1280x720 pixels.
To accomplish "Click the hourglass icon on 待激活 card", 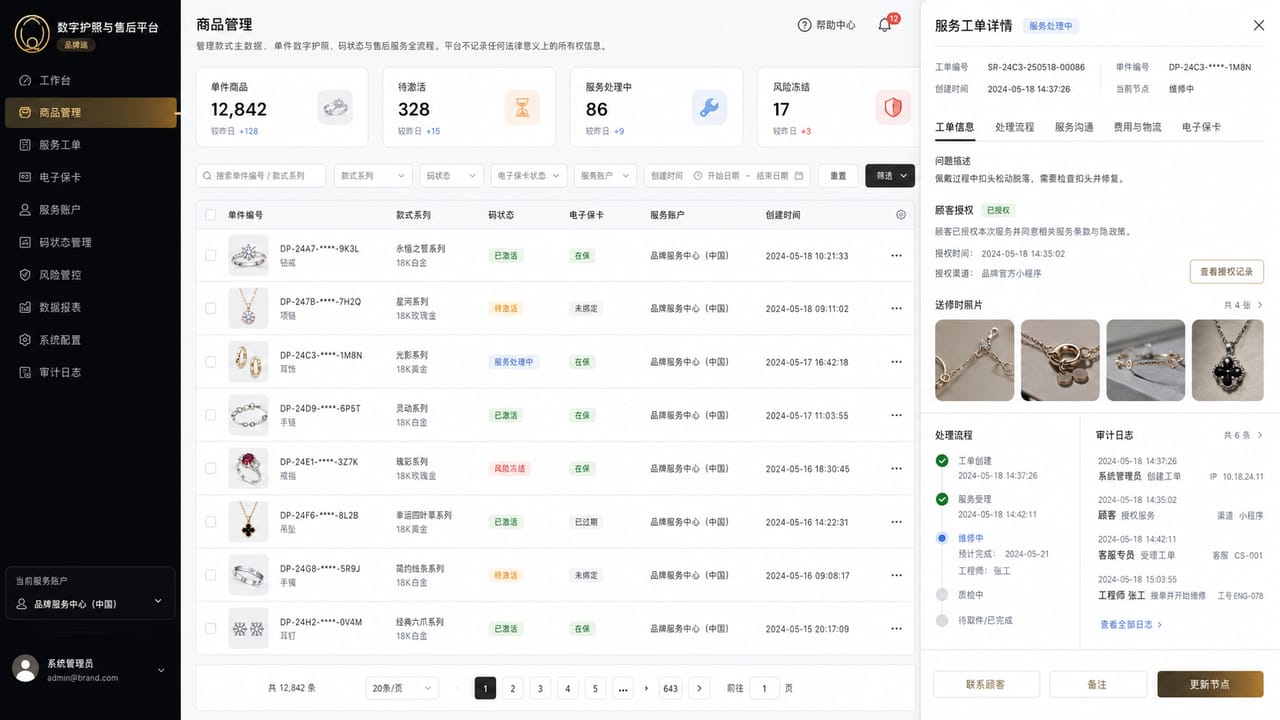I will tap(522, 107).
